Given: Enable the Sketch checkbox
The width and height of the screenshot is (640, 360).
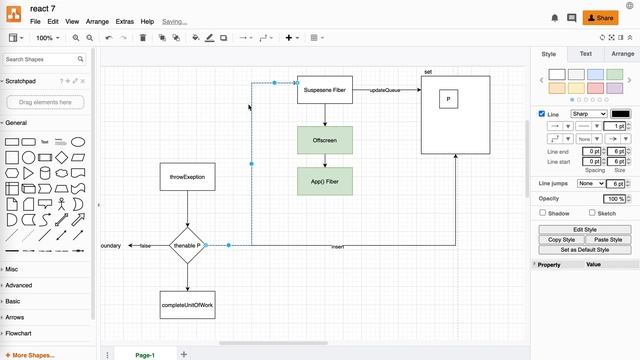Looking at the screenshot, I should tap(592, 213).
